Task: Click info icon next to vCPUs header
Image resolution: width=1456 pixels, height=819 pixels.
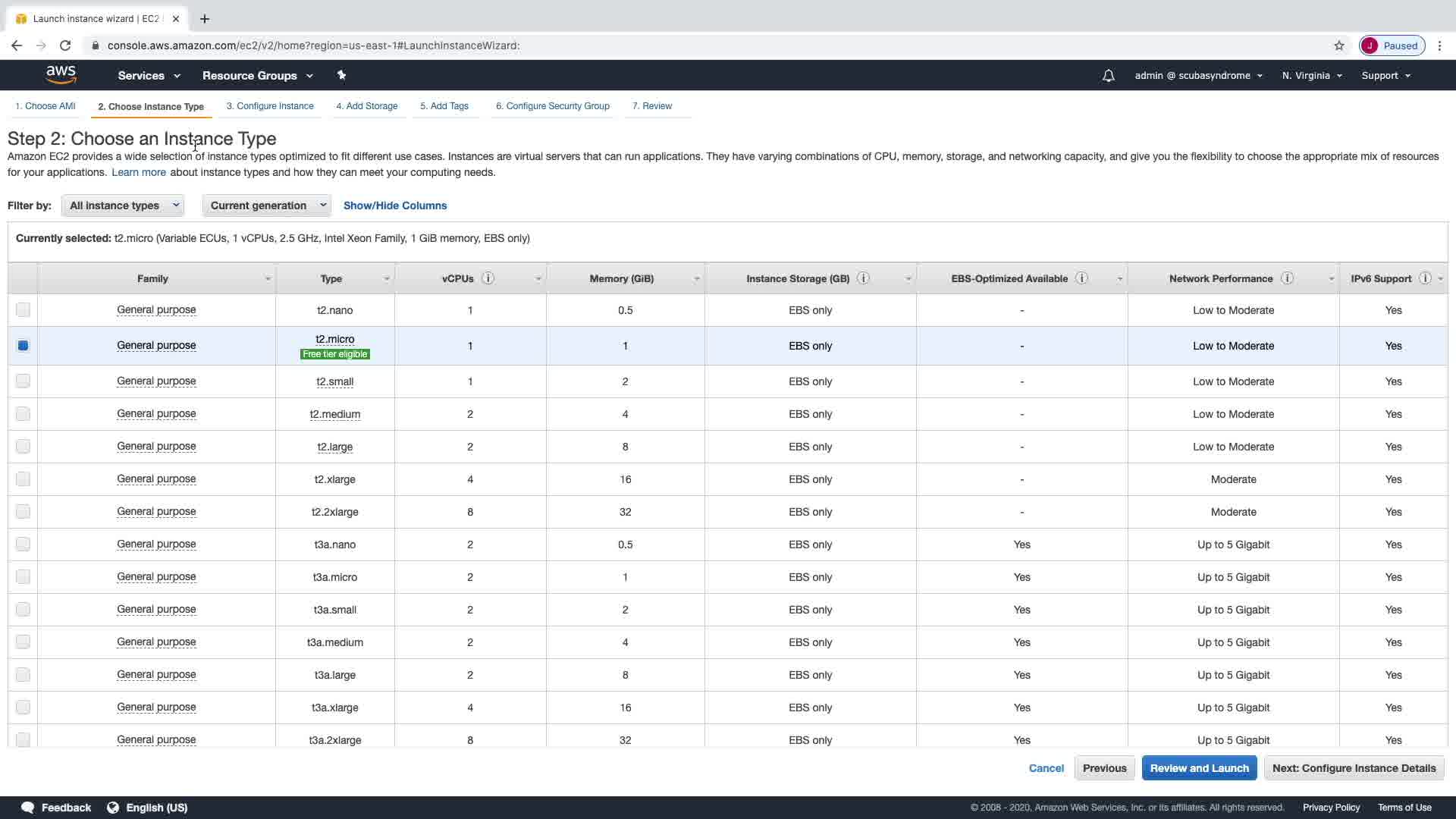Action: pos(488,278)
